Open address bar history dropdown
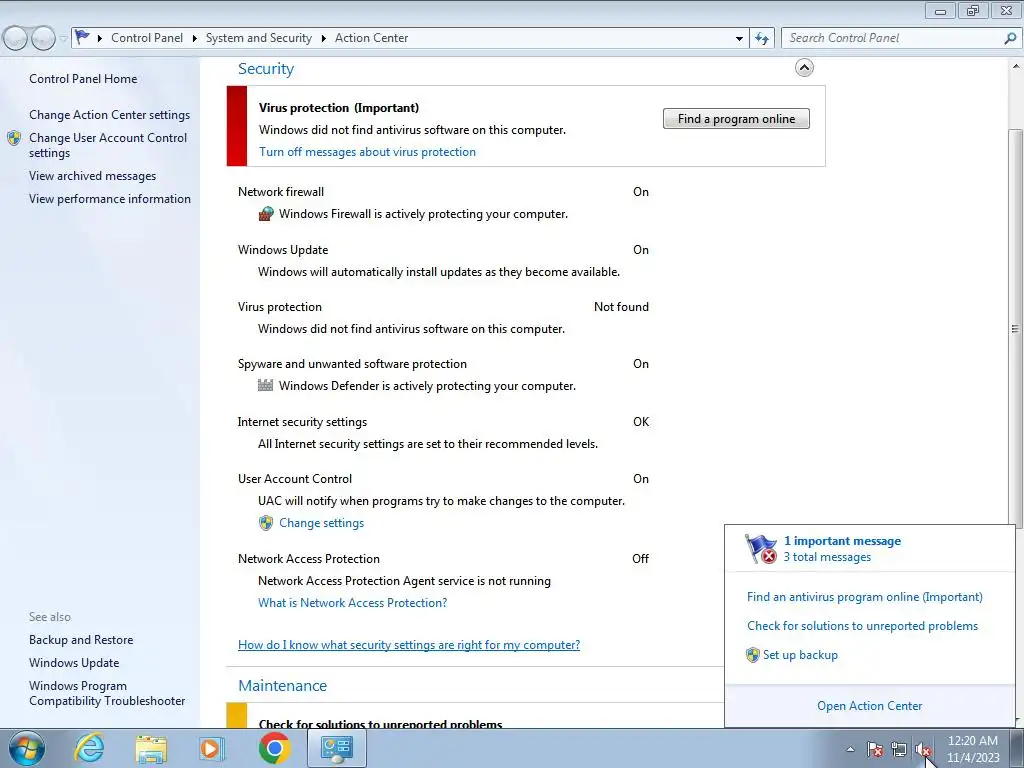This screenshot has width=1024, height=768. 739,39
